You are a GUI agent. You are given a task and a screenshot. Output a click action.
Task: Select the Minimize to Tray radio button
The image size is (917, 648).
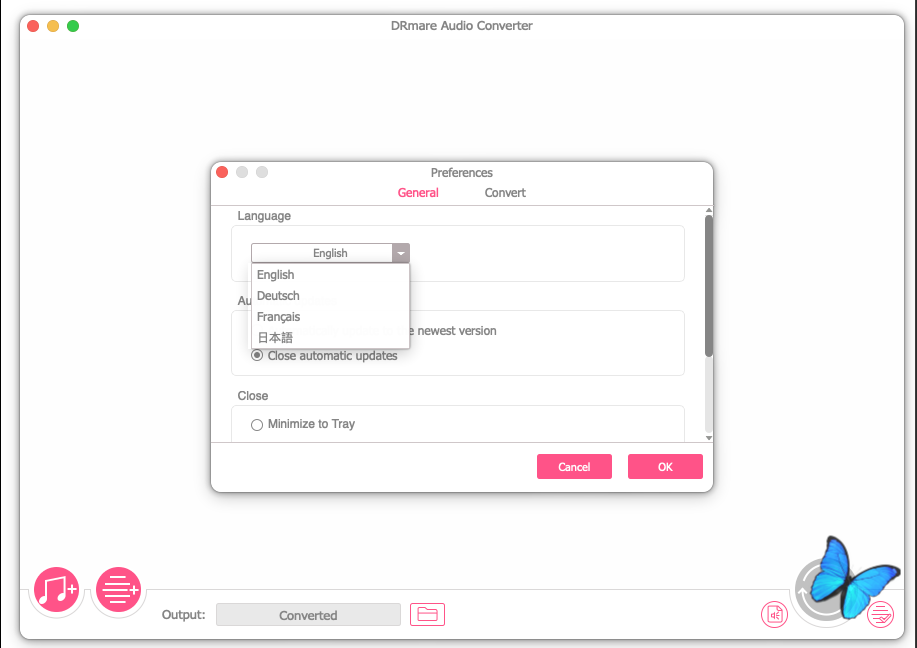(257, 425)
